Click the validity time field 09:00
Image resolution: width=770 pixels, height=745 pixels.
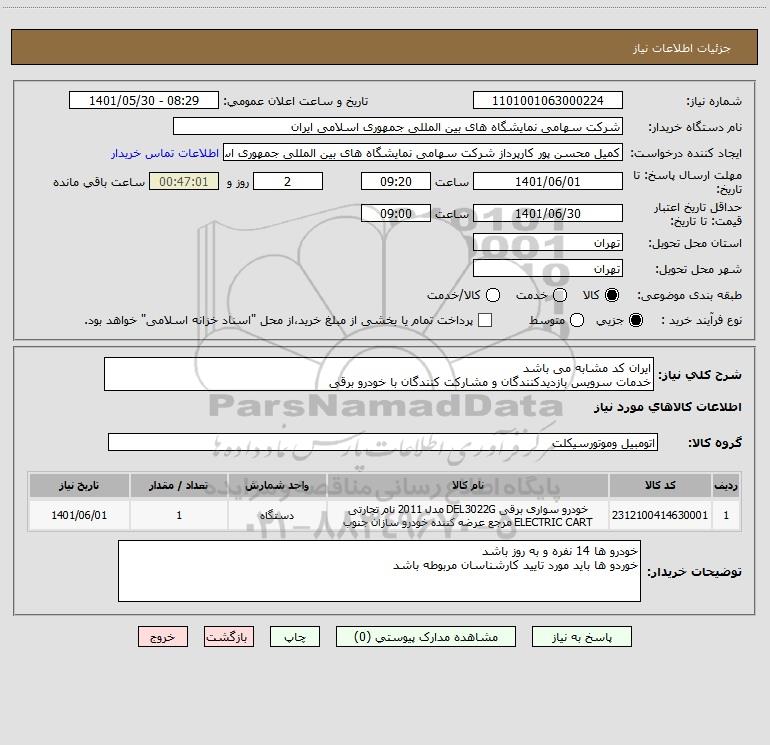point(396,213)
